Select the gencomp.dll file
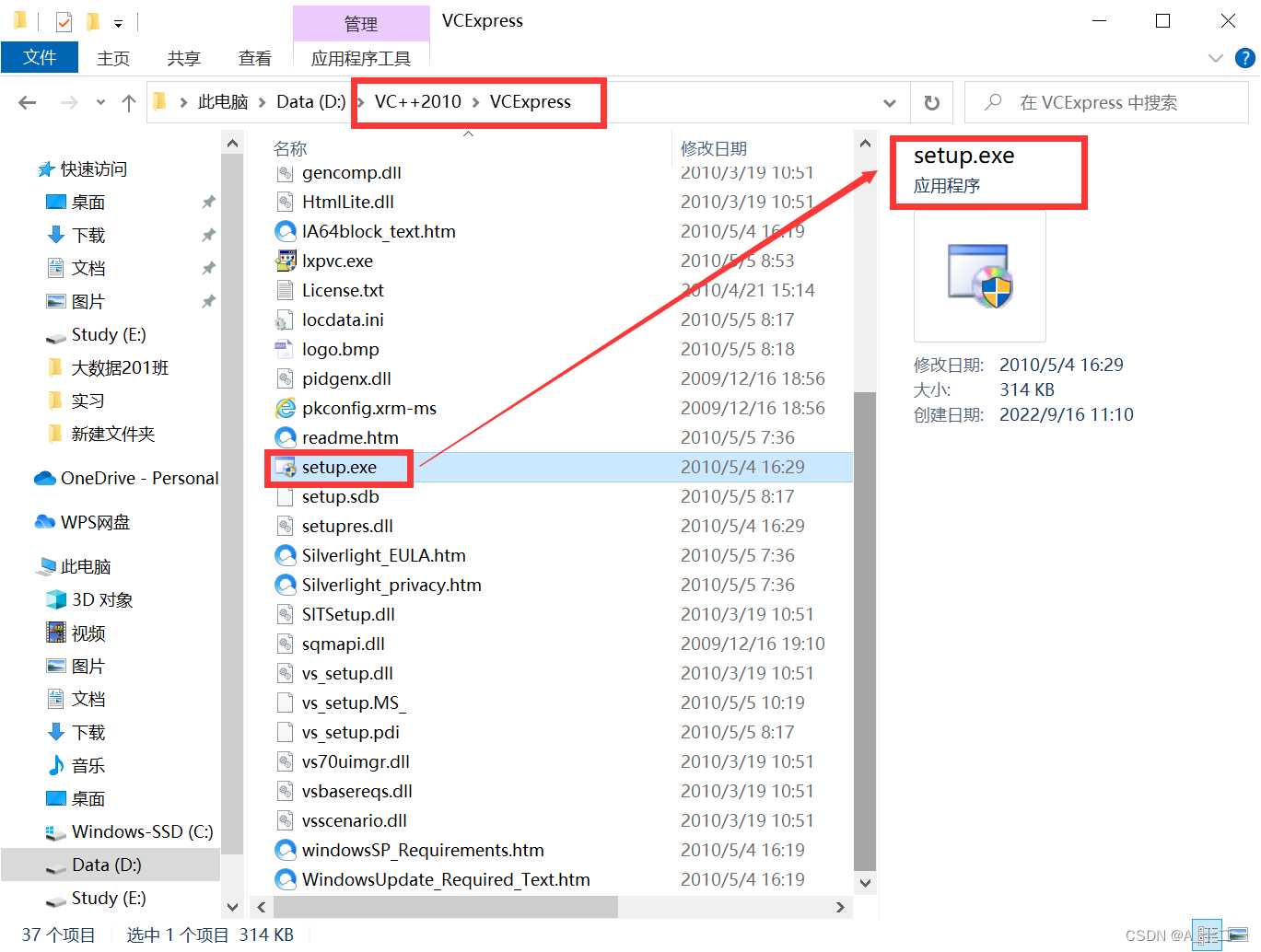 [x=352, y=172]
